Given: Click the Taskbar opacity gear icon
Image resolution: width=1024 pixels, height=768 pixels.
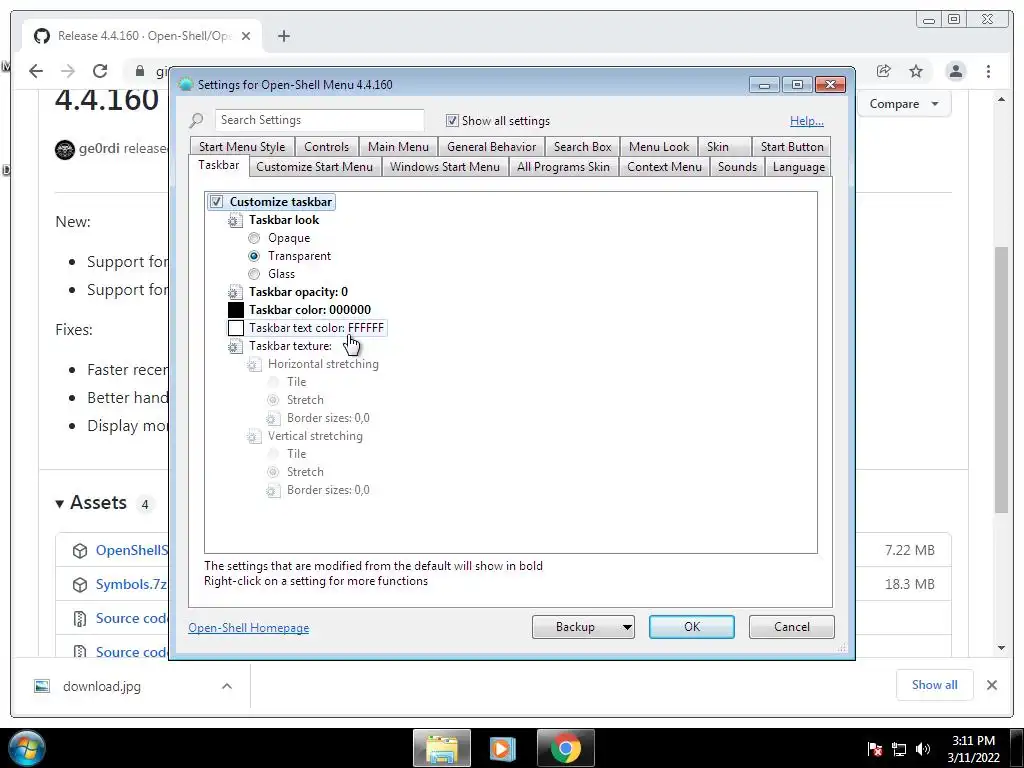Looking at the screenshot, I should point(235,293).
